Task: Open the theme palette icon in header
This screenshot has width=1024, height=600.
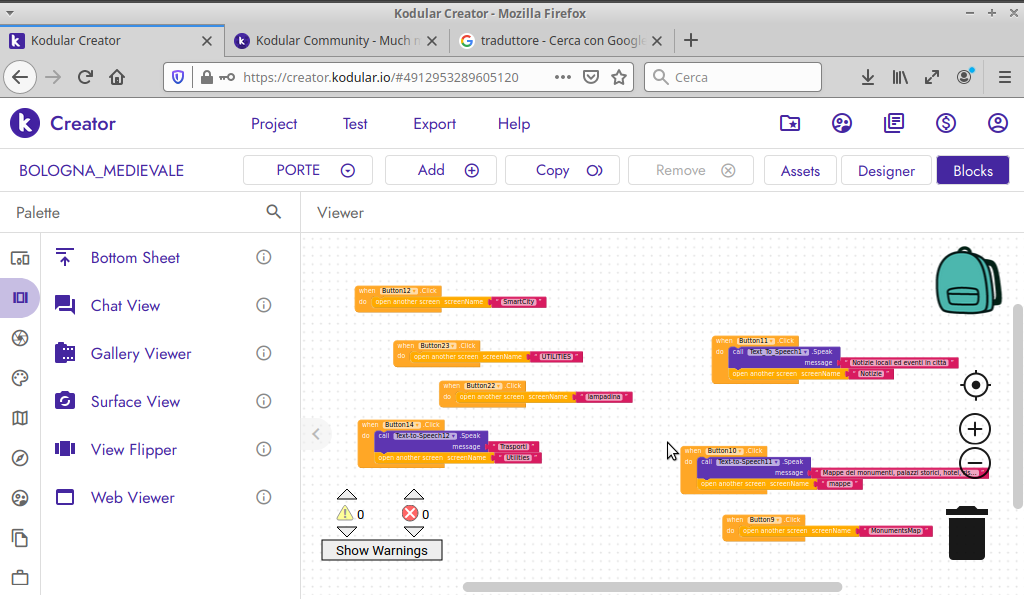Action: (x=842, y=123)
